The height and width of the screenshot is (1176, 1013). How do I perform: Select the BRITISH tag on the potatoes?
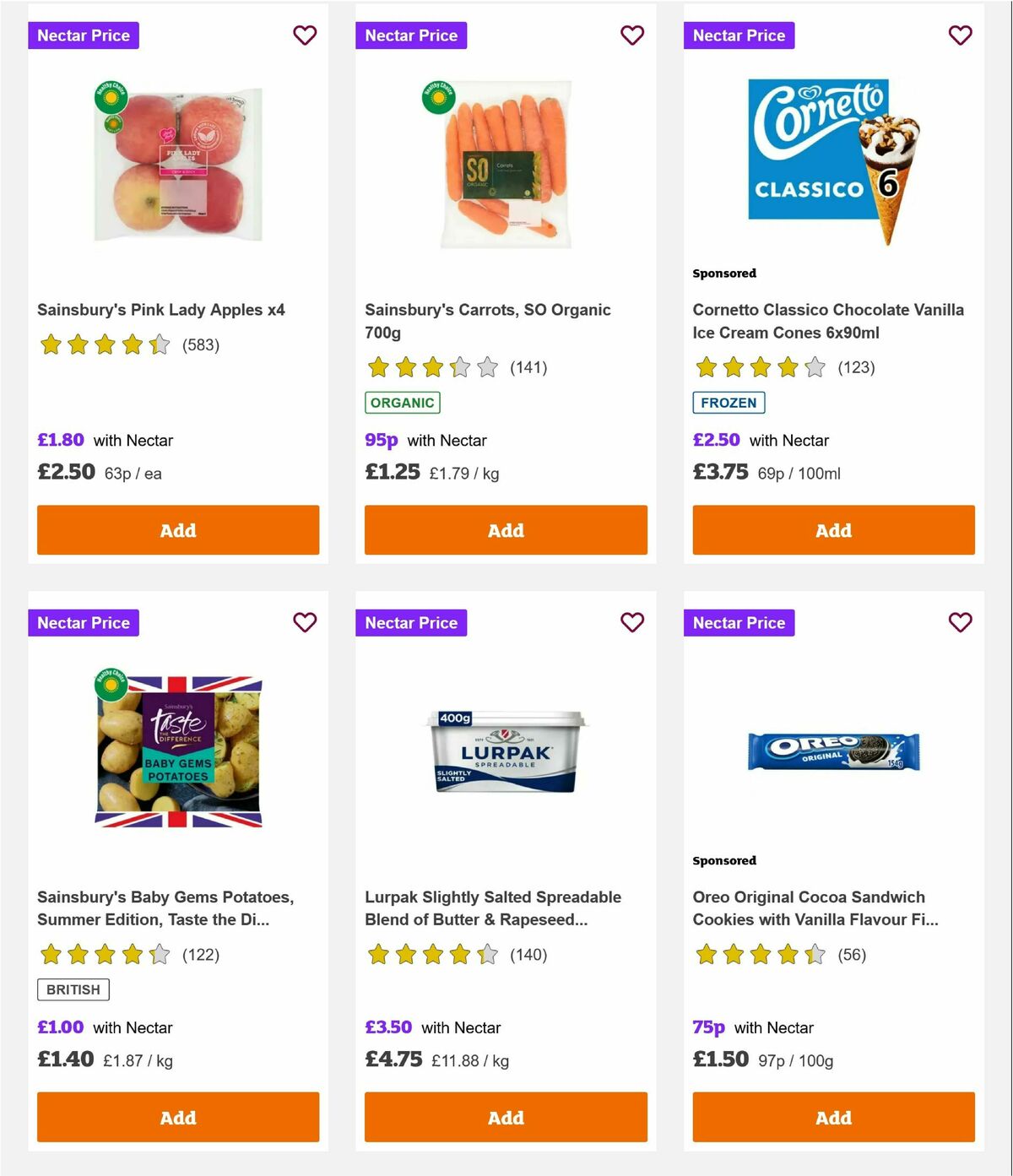pos(73,989)
